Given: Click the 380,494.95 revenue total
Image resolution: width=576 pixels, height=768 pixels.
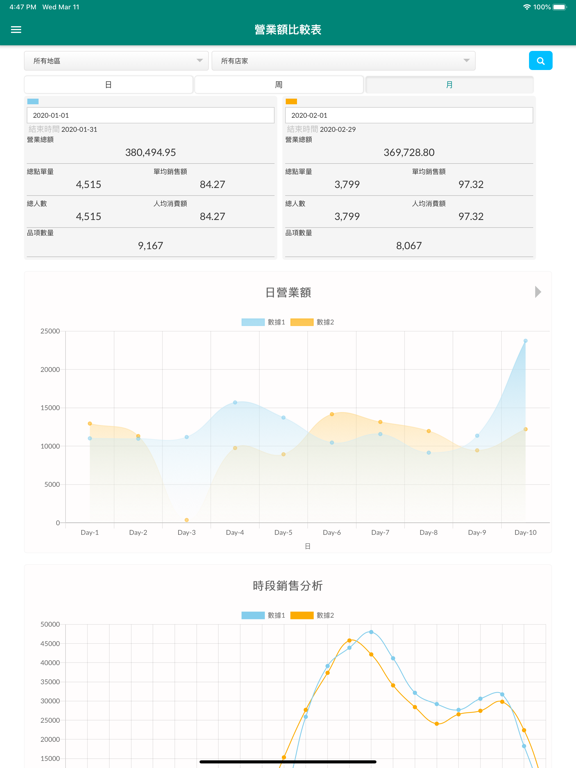Looking at the screenshot, I should pyautogui.click(x=150, y=152).
